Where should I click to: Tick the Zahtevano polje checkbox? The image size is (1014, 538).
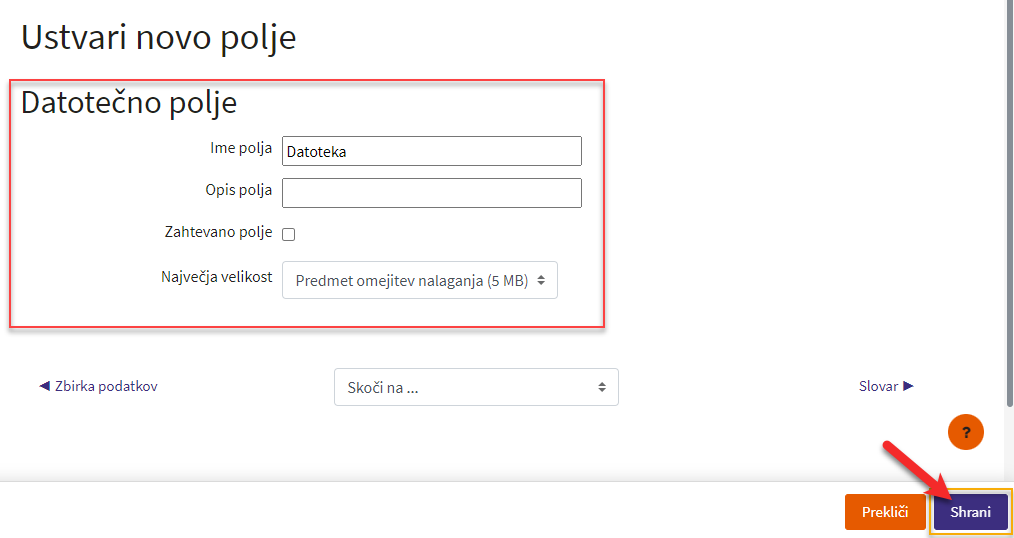[289, 235]
